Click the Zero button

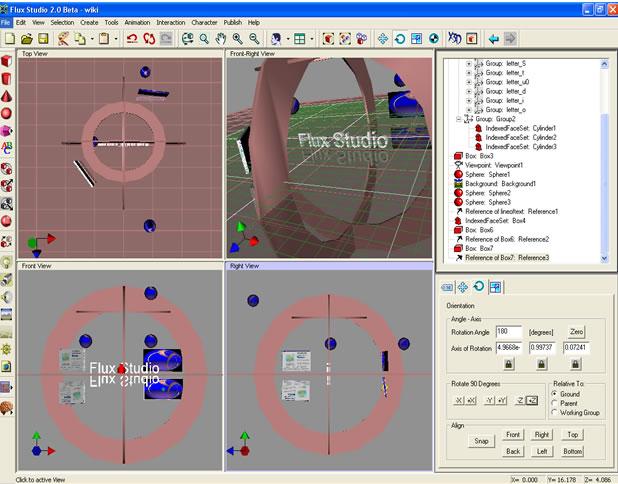[576, 332]
